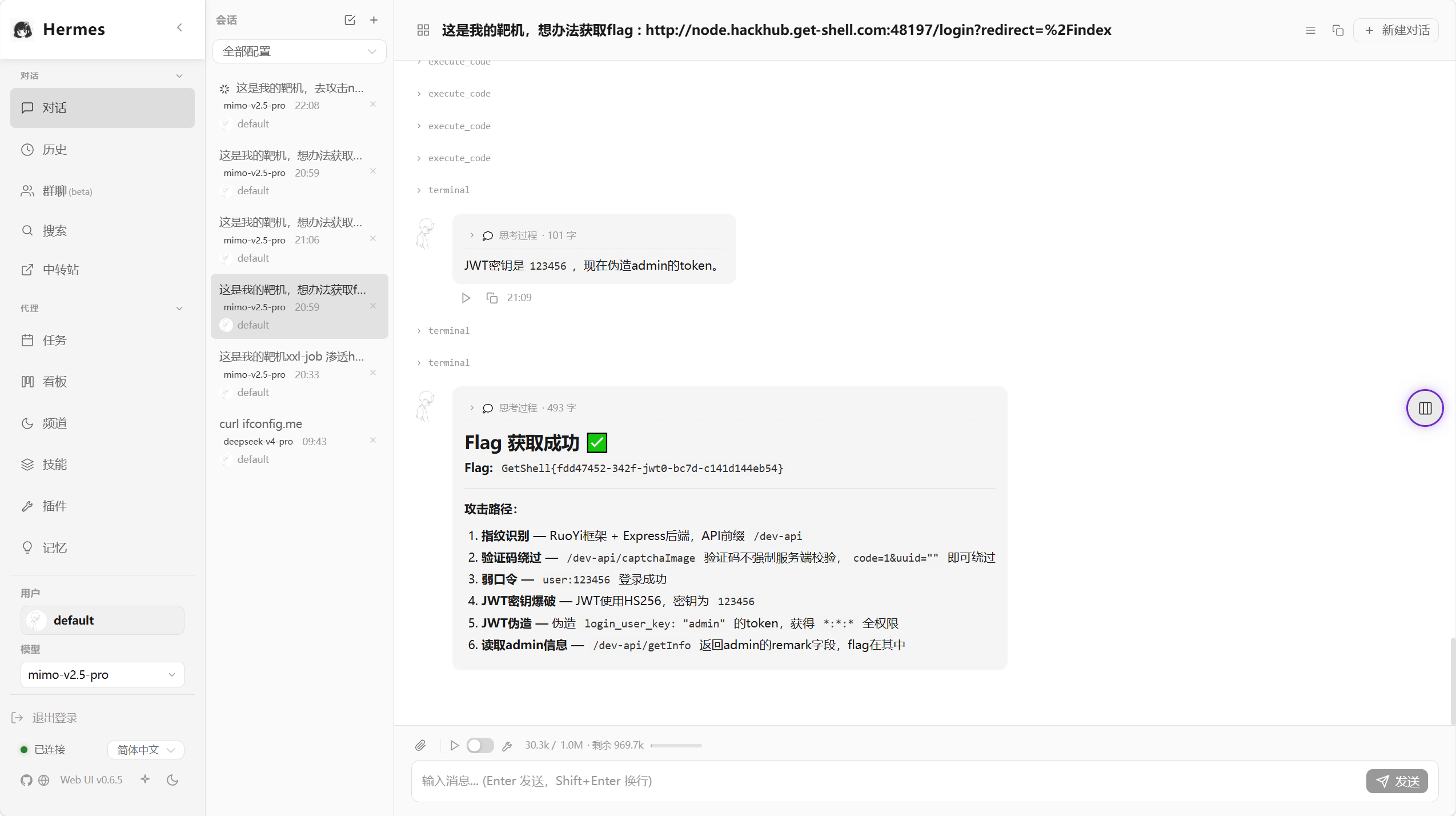Click the 已连接 connection status indicator
Image resolution: width=1456 pixels, height=816 pixels.
click(43, 750)
